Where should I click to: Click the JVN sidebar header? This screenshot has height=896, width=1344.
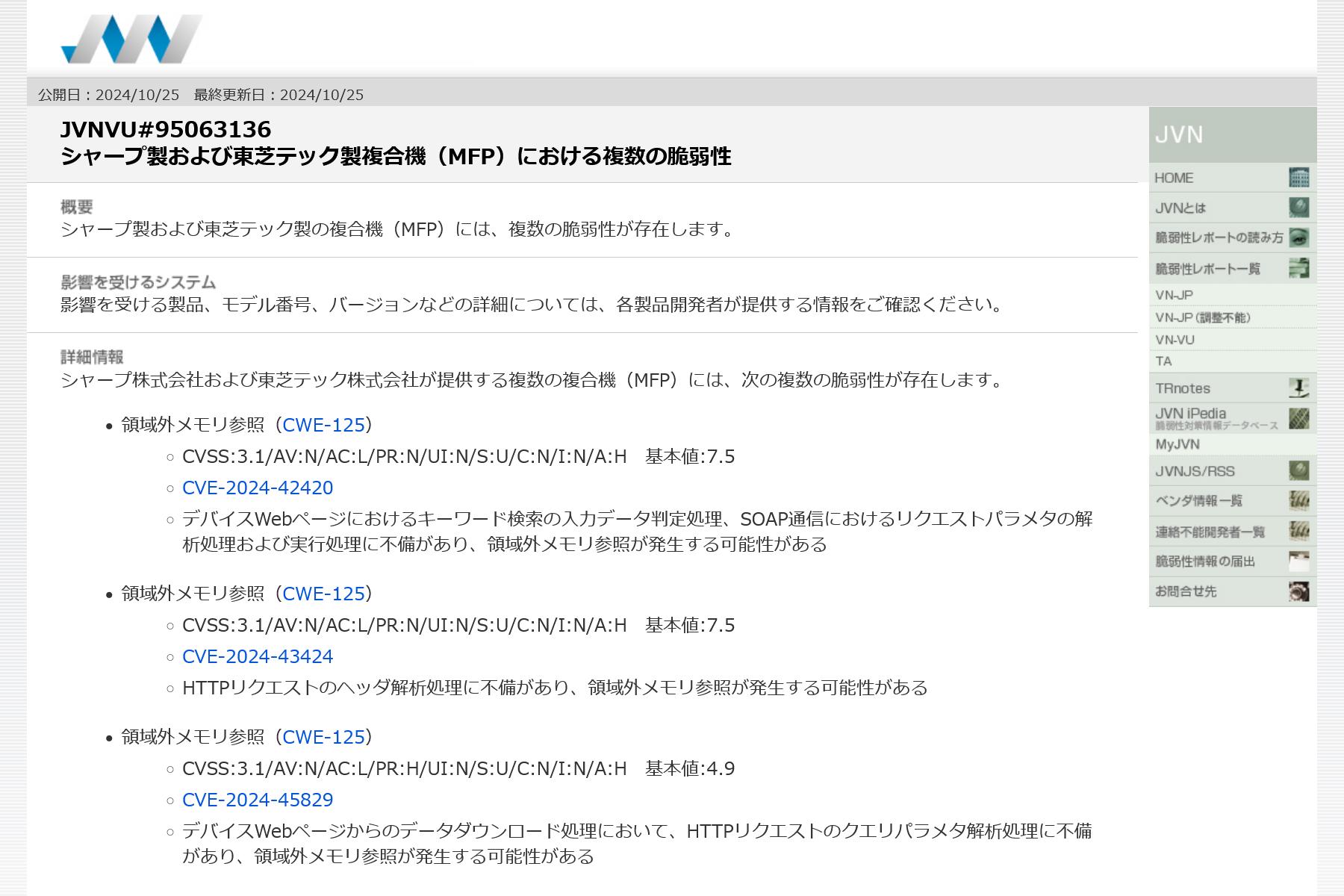click(x=1233, y=135)
